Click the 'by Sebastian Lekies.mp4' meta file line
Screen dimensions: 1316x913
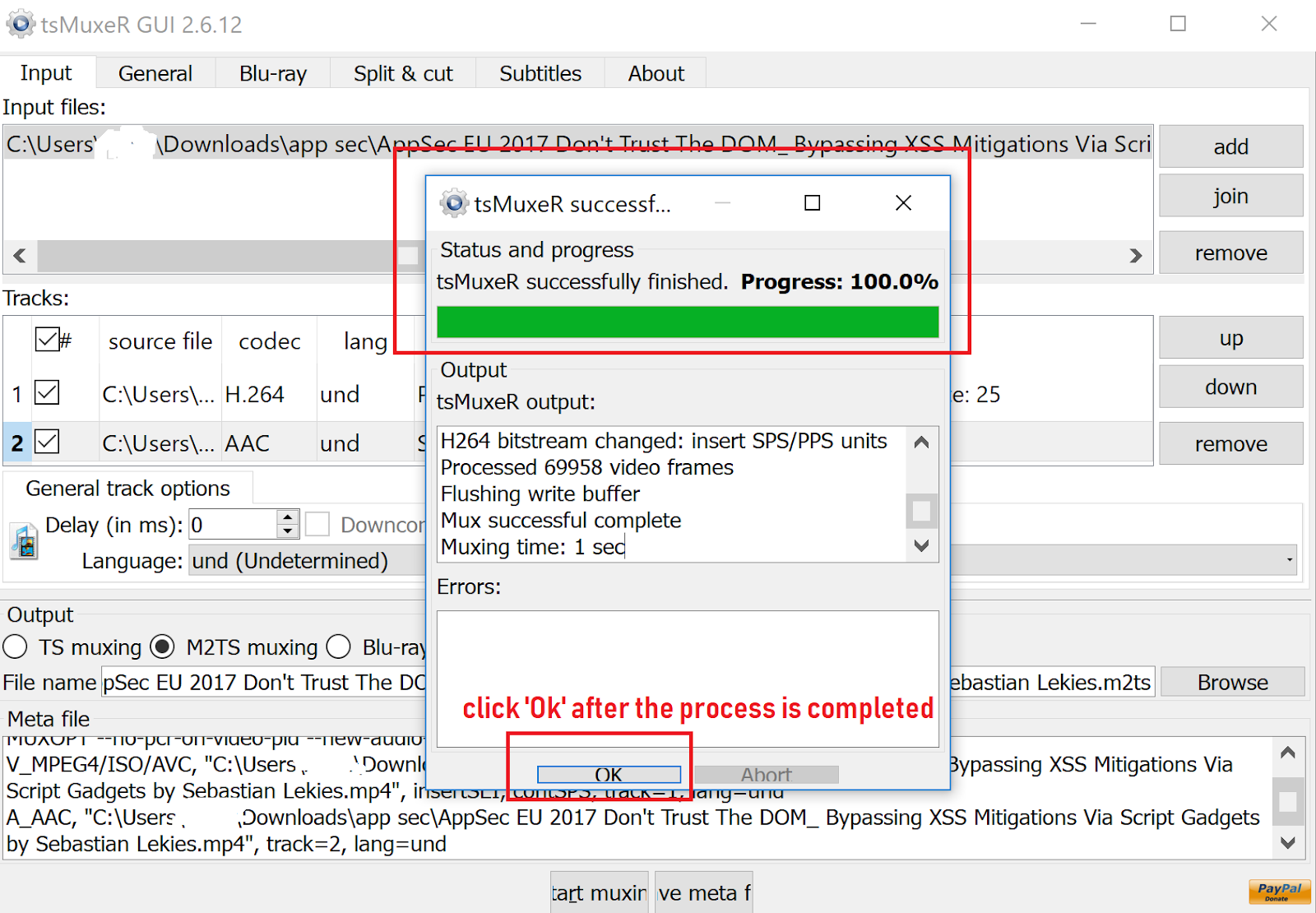pyautogui.click(x=227, y=844)
